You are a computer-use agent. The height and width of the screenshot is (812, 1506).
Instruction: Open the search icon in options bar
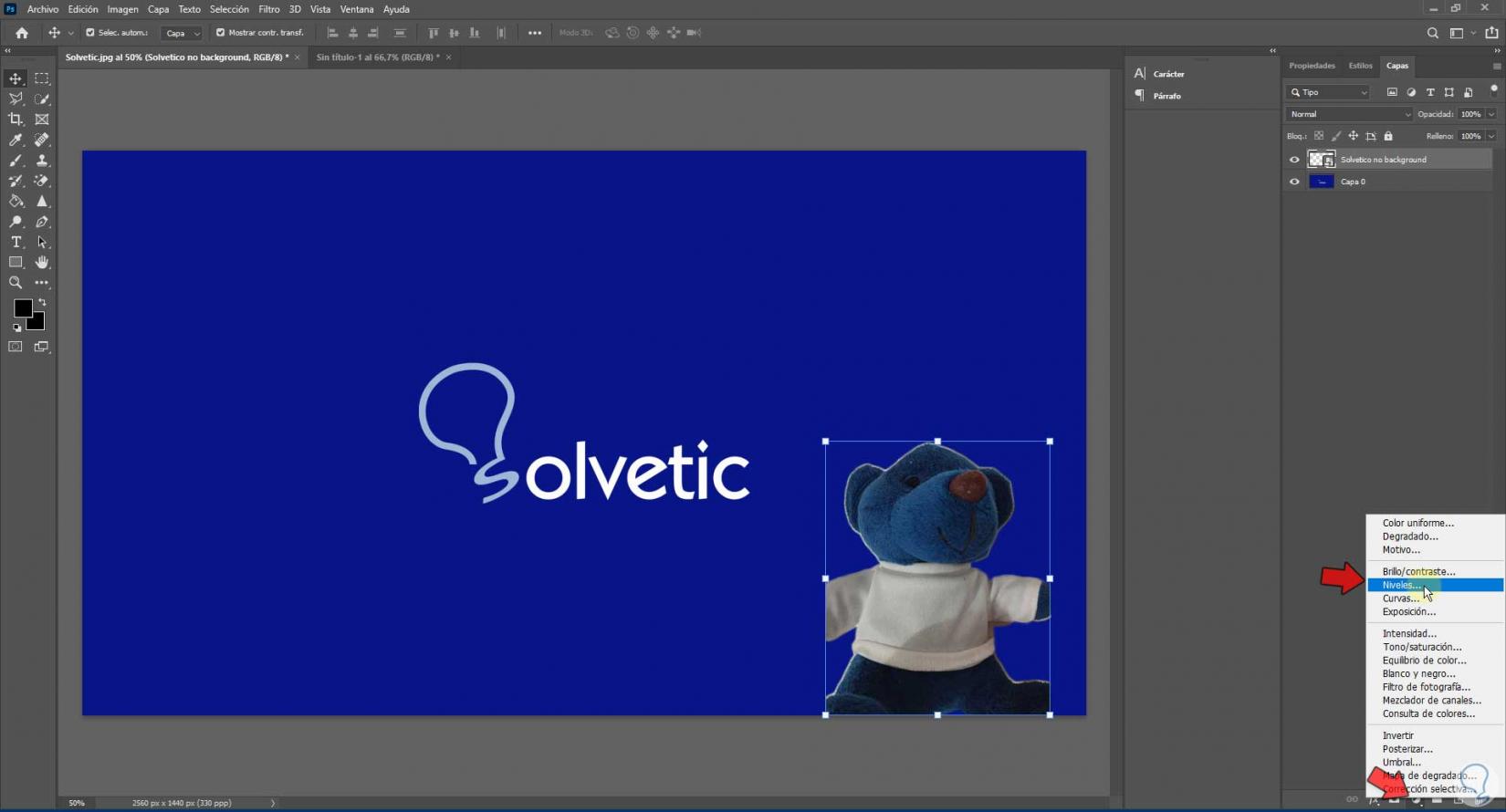point(1433,33)
